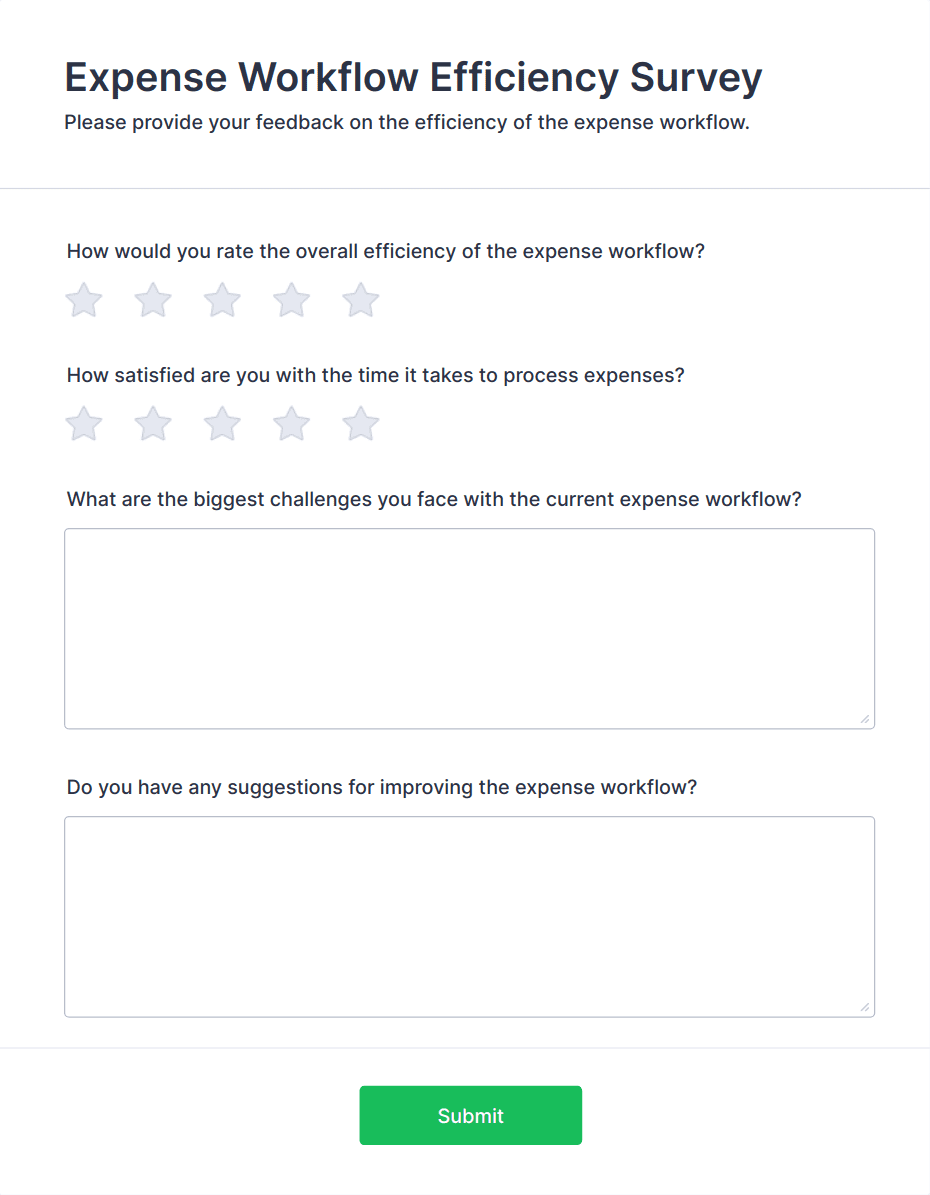Rate processing time satisfaction three stars
The height and width of the screenshot is (1195, 930).
(x=221, y=423)
